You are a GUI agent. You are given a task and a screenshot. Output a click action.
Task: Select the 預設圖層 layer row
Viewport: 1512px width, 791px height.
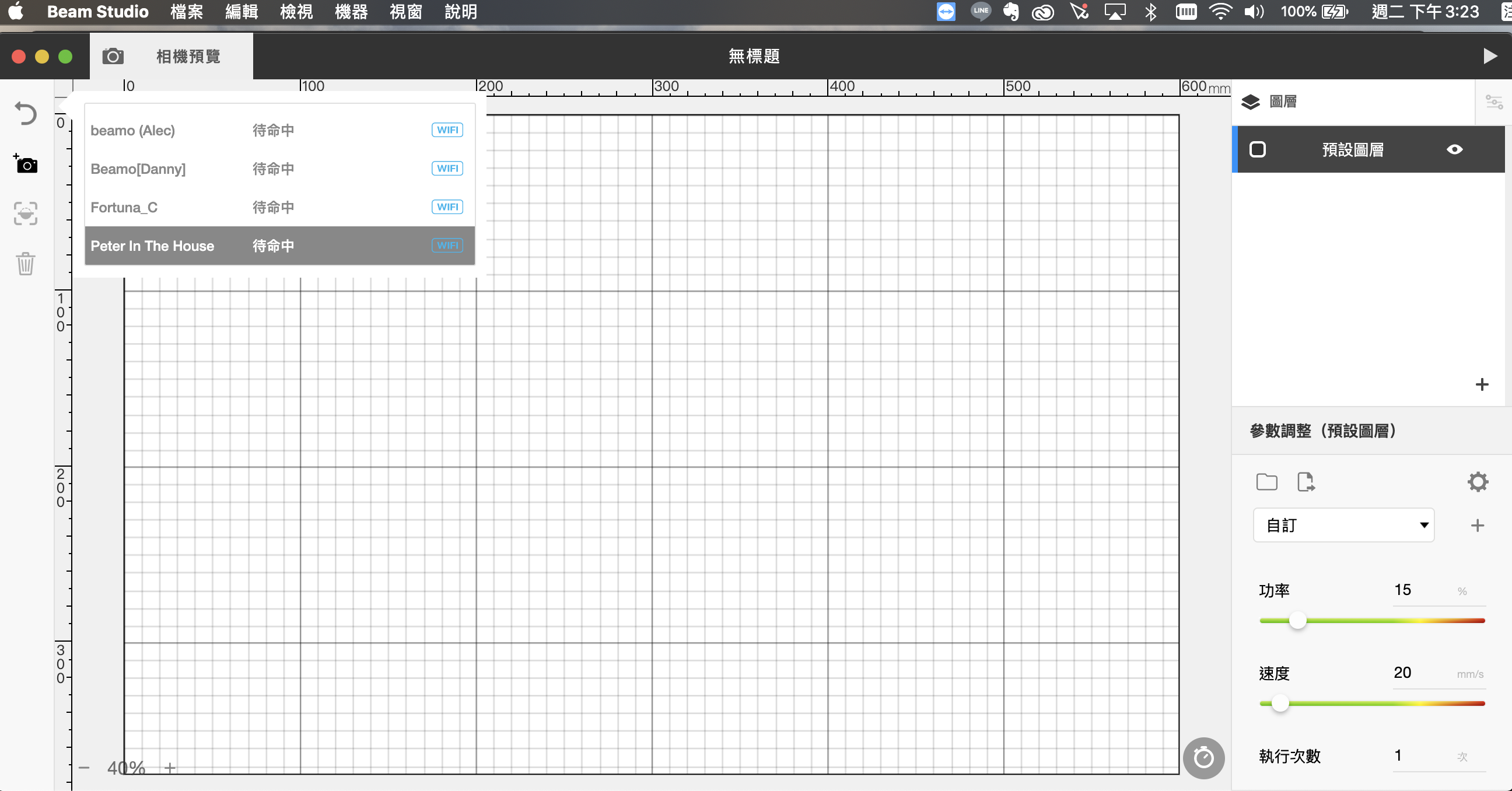click(1368, 150)
